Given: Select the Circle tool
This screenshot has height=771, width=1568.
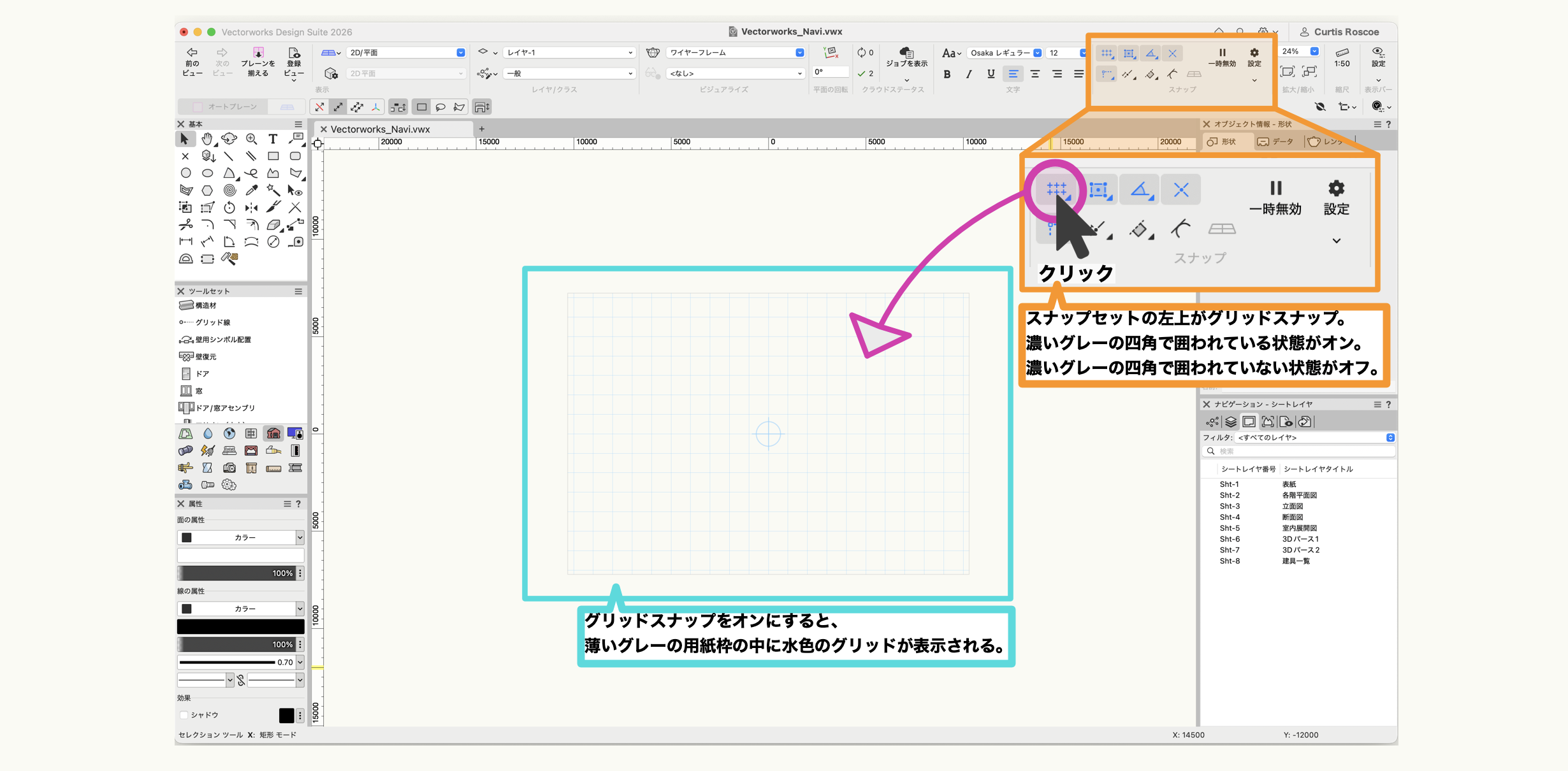Looking at the screenshot, I should tap(185, 173).
